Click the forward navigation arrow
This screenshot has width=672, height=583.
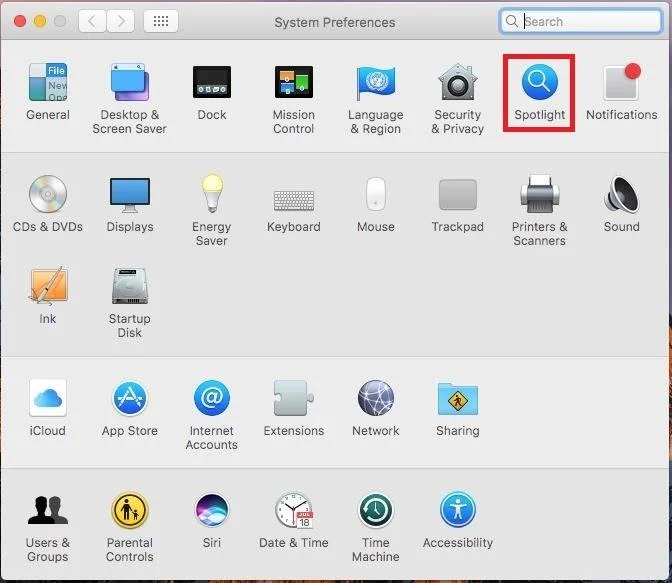120,21
